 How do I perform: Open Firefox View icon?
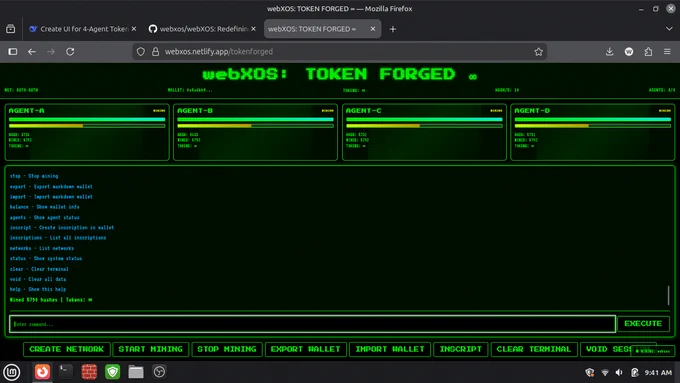(11, 29)
